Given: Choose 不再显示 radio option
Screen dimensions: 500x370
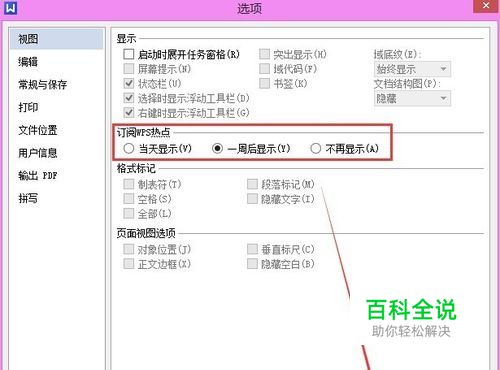Looking at the screenshot, I should [x=315, y=148].
